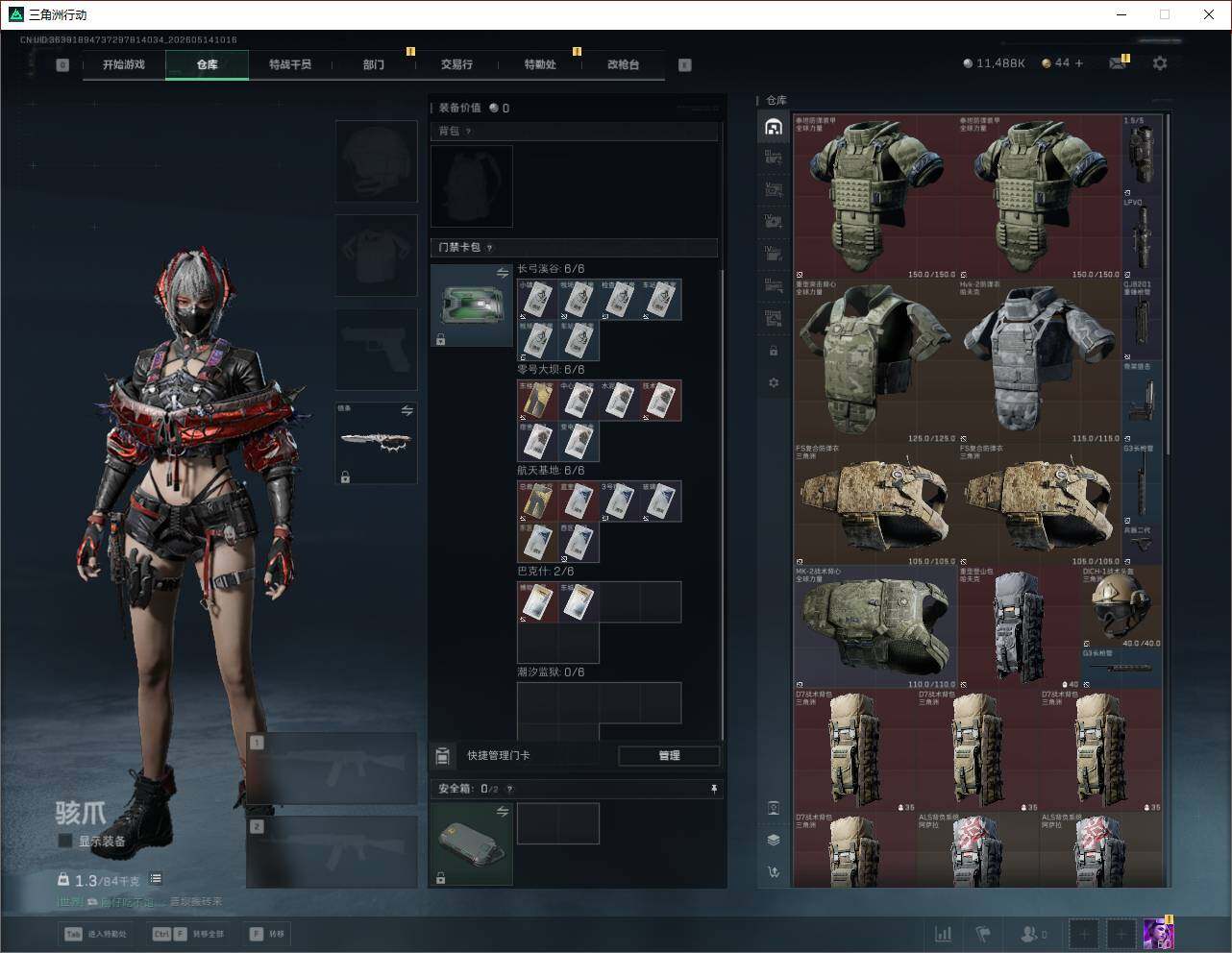Screen dimensions: 1232x953
Task: Swap the equipped safe box
Action: [503, 813]
